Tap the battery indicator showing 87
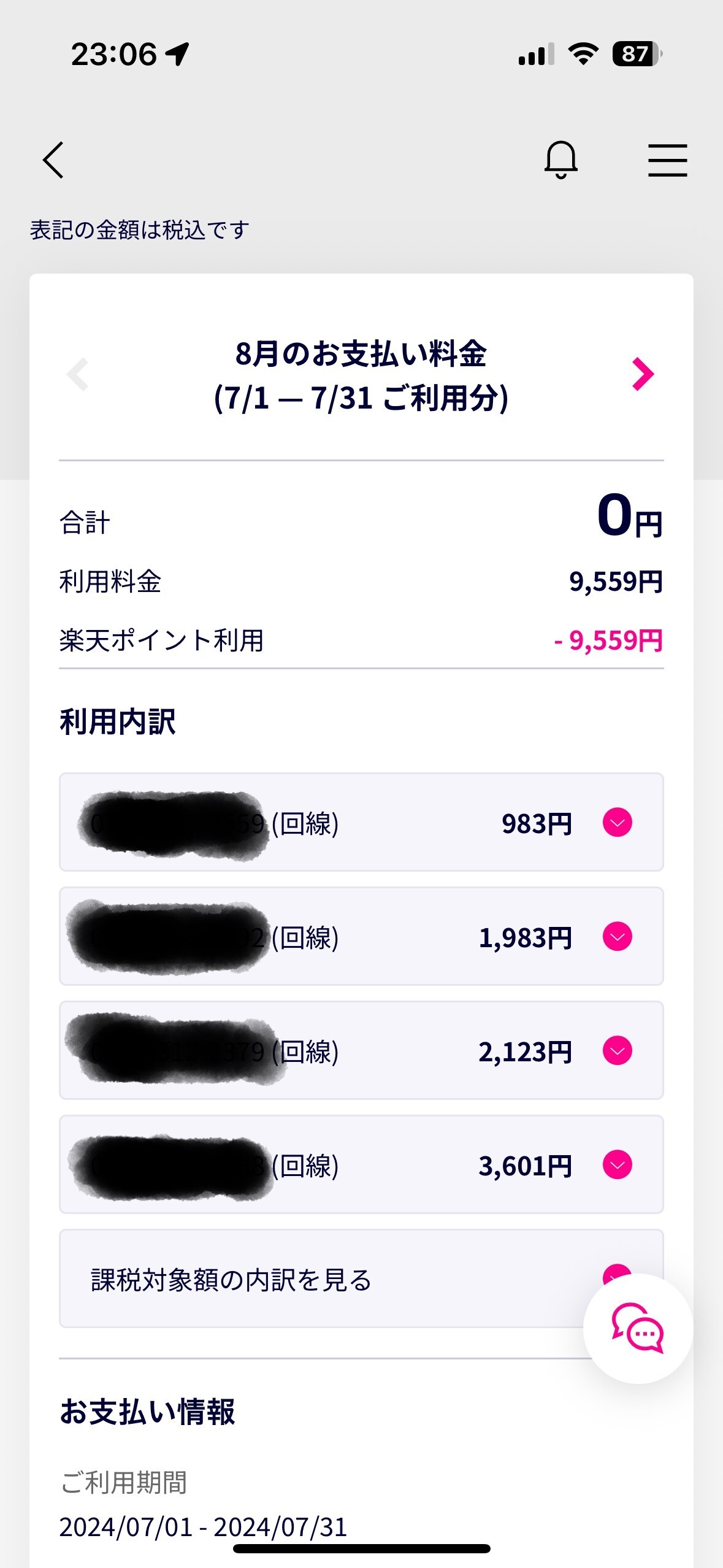 tap(637, 54)
